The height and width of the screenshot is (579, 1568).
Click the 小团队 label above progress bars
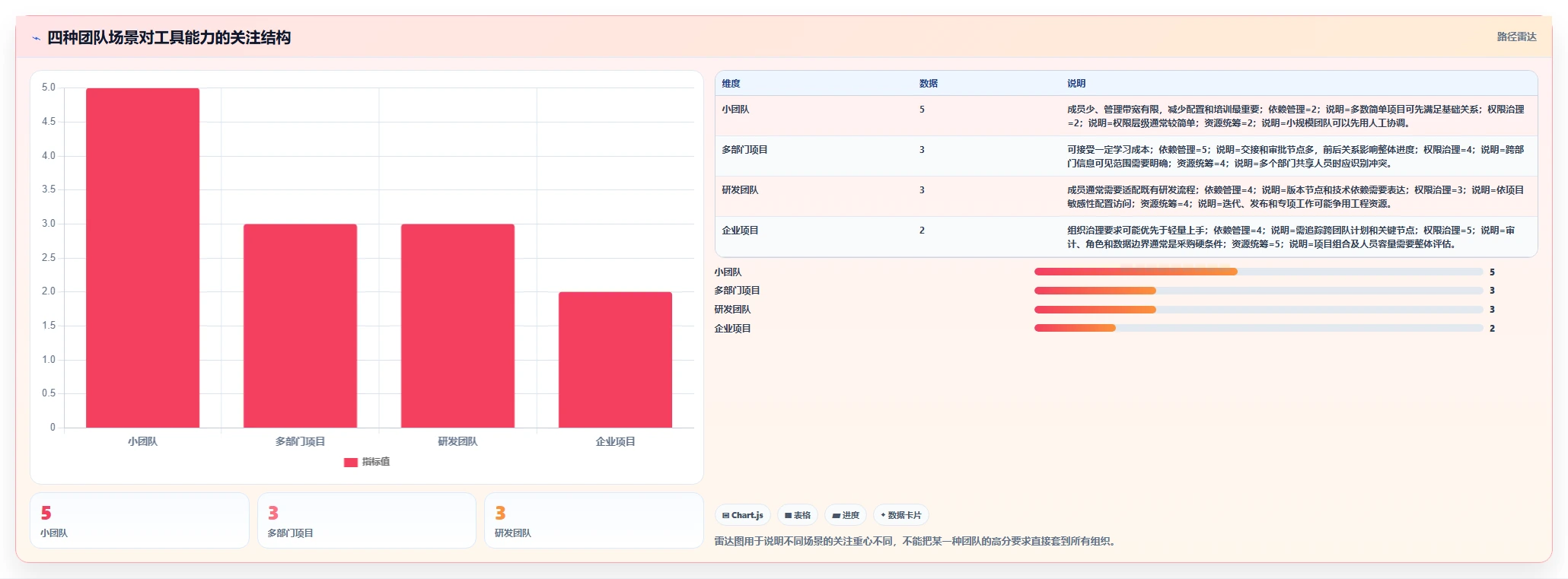[x=728, y=272]
